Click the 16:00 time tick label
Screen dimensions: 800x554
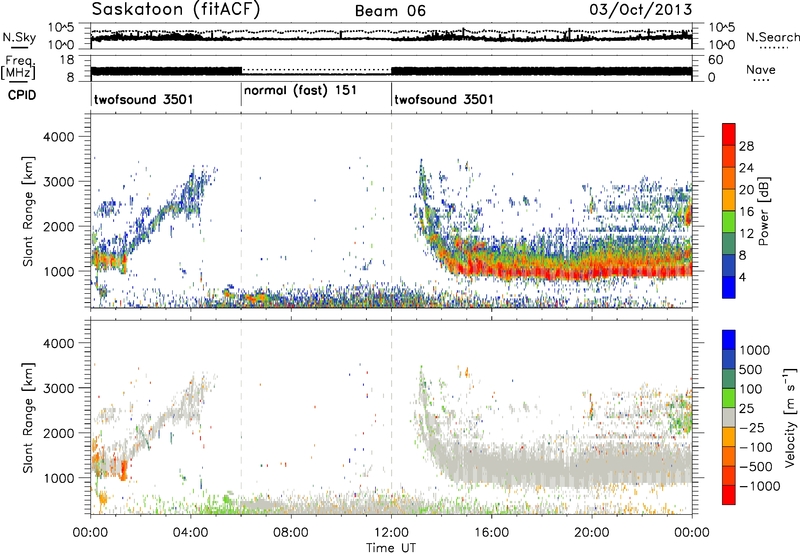pyautogui.click(x=491, y=533)
